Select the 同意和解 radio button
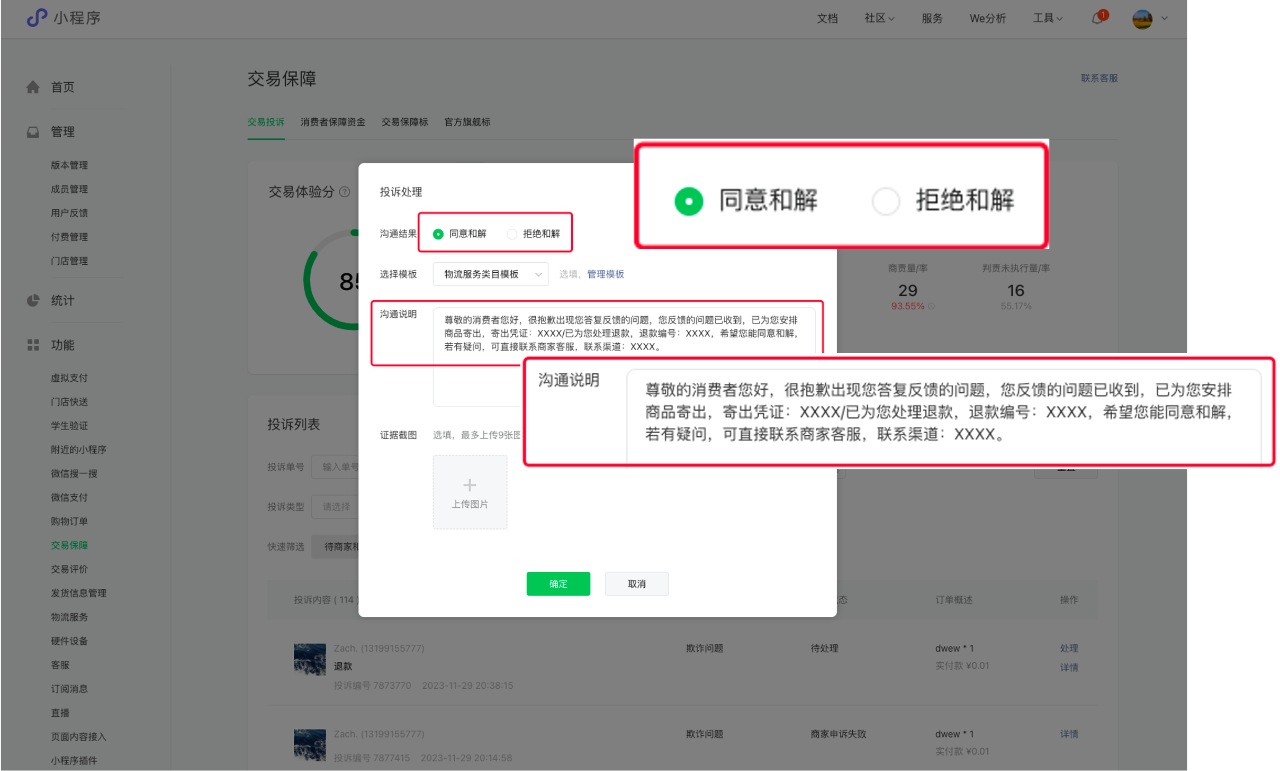Screen dimensions: 1280x771 pos(439,234)
